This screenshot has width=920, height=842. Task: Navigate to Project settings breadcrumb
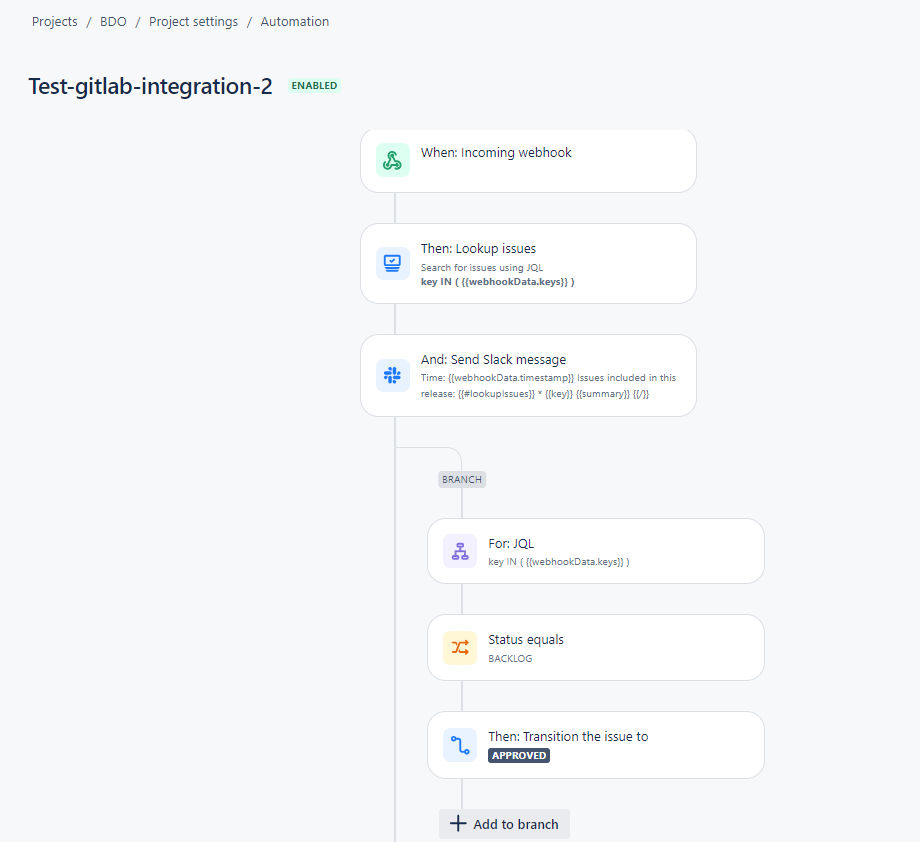[193, 21]
